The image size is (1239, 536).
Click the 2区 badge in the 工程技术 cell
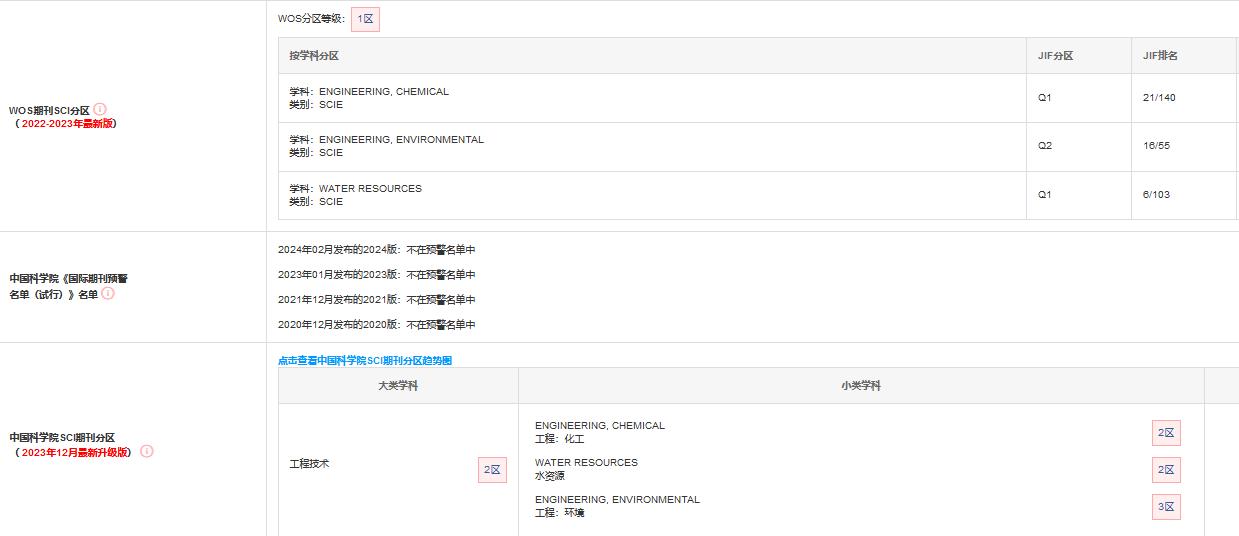(492, 469)
